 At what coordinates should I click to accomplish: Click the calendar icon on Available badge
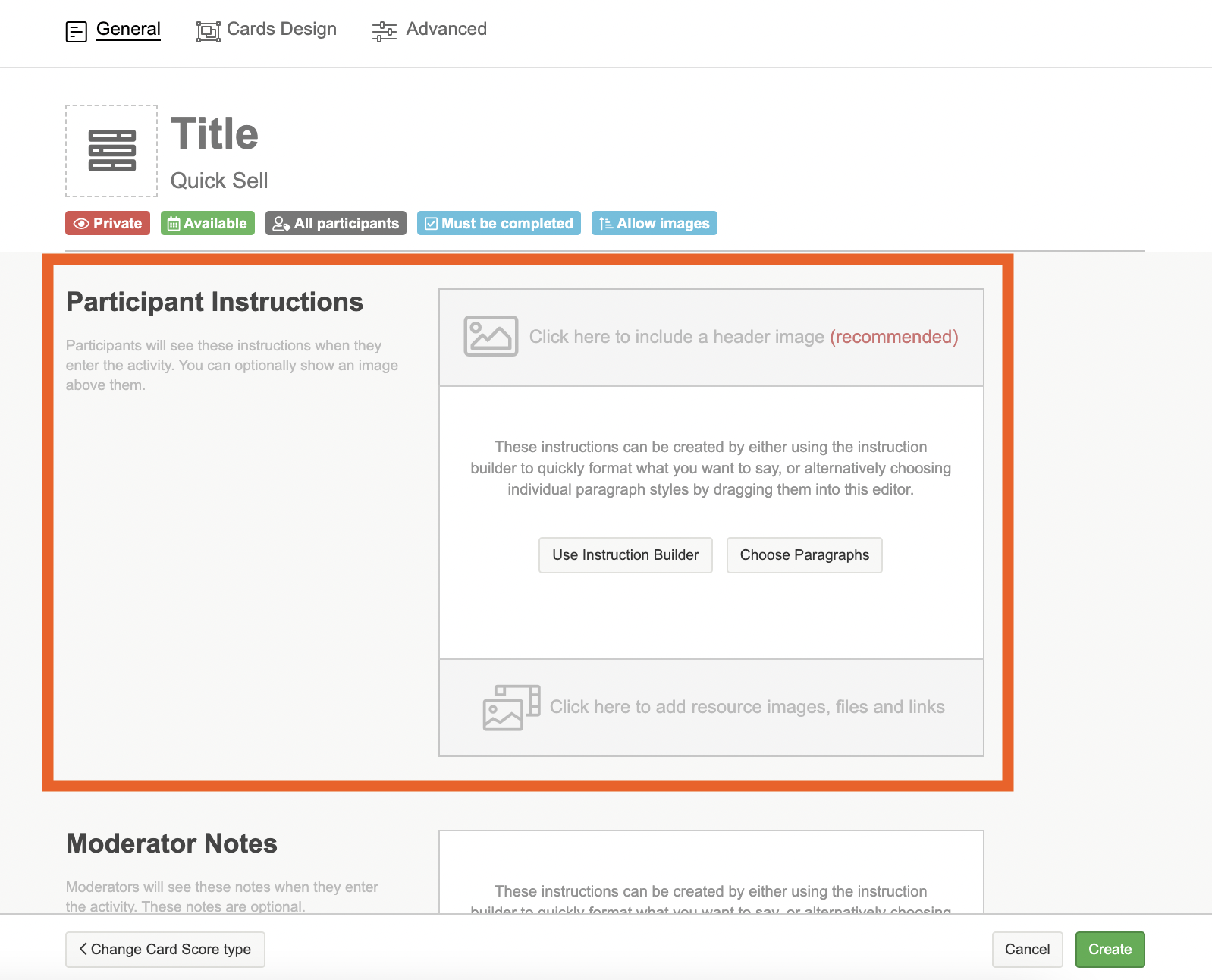tap(174, 224)
